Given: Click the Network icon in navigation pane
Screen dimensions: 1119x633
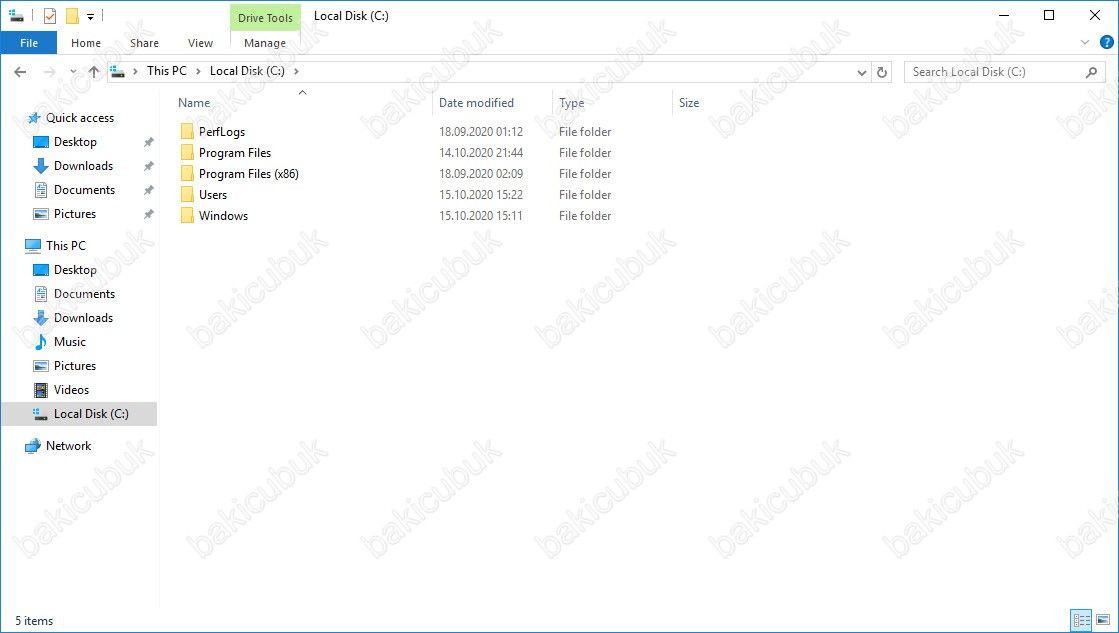Looking at the screenshot, I should click(x=33, y=446).
